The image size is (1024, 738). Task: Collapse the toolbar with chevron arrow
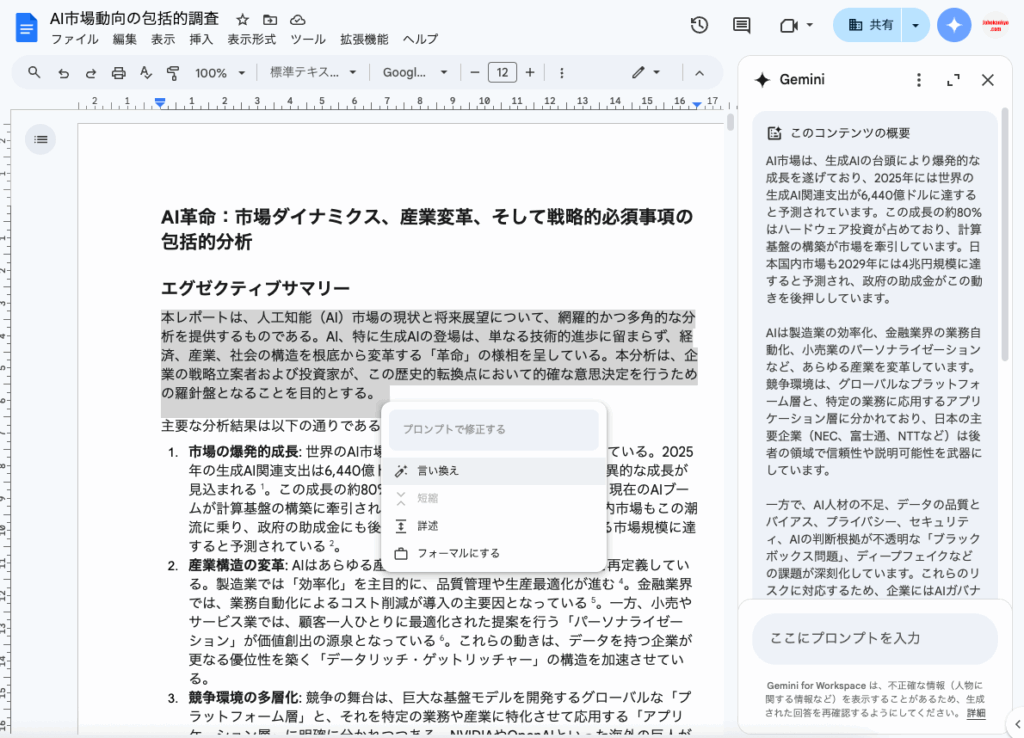click(699, 72)
